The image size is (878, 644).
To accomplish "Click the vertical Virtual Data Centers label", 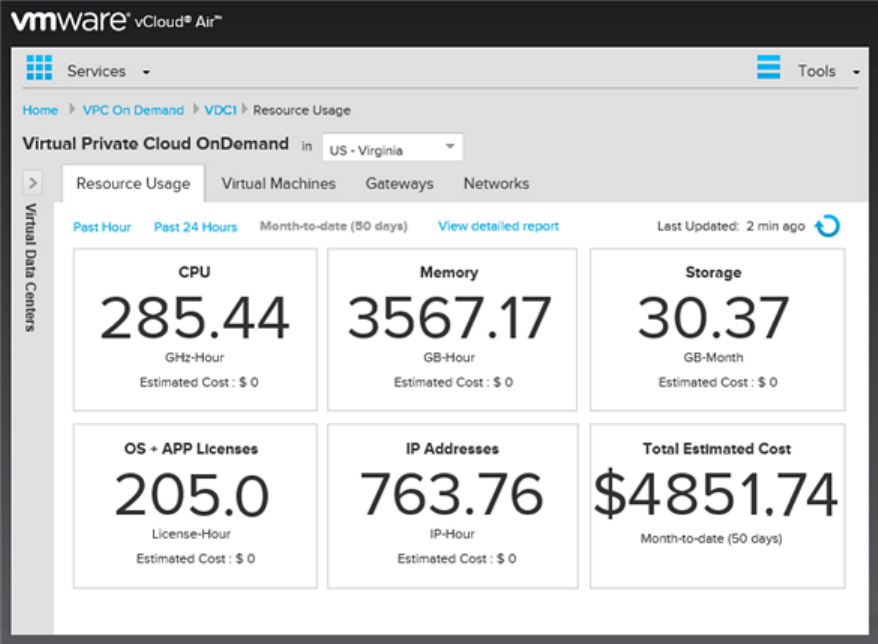I will pos(31,267).
